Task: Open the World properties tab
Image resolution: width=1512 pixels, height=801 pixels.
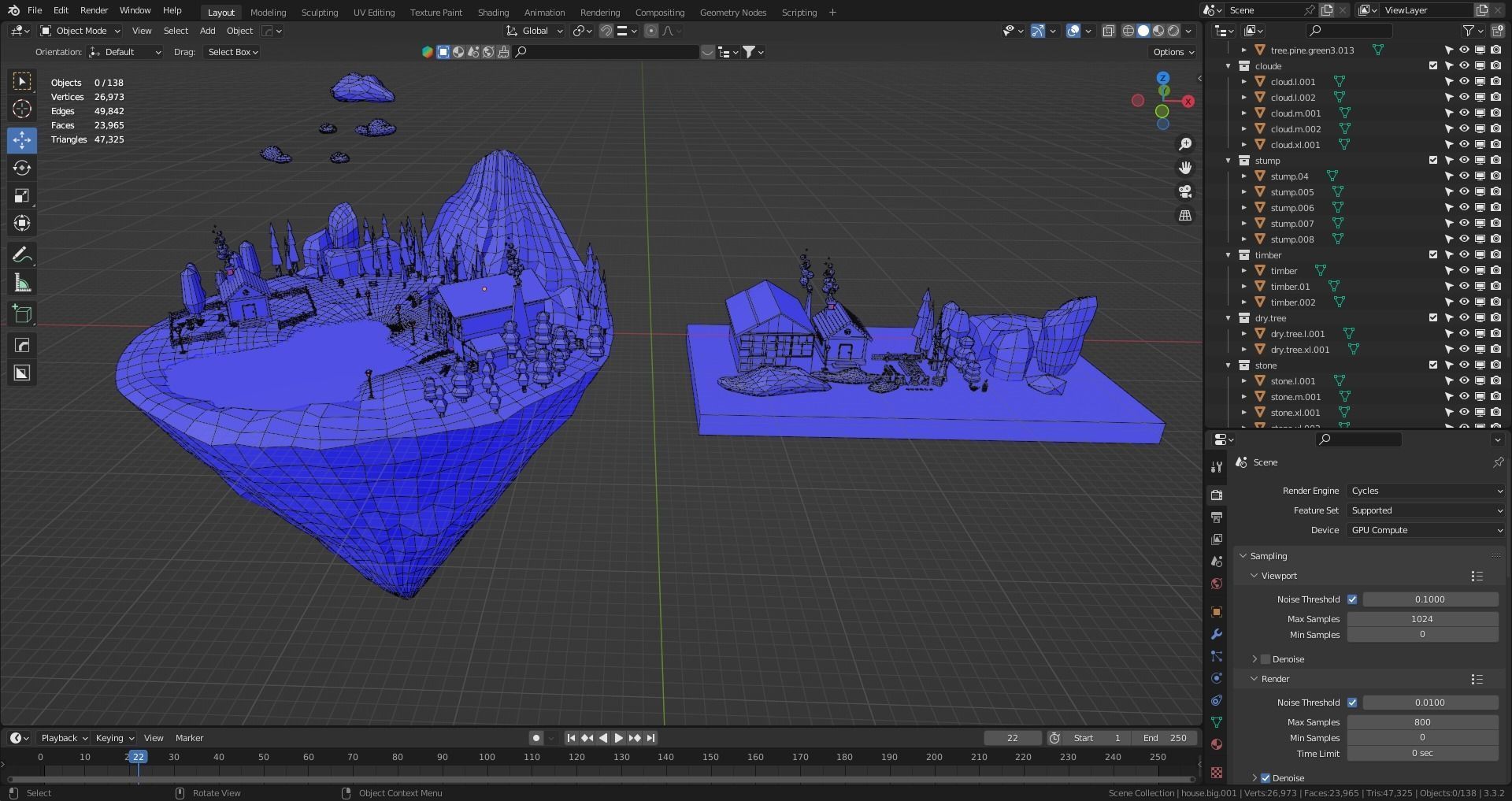Action: (x=1217, y=584)
